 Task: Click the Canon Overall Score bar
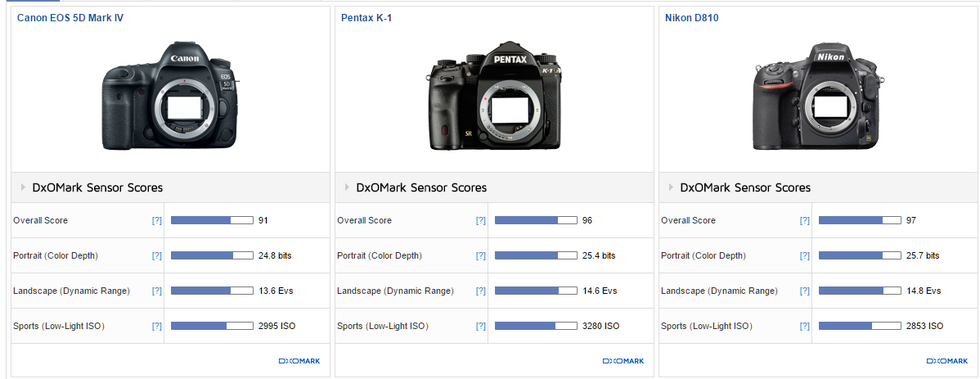click(212, 221)
